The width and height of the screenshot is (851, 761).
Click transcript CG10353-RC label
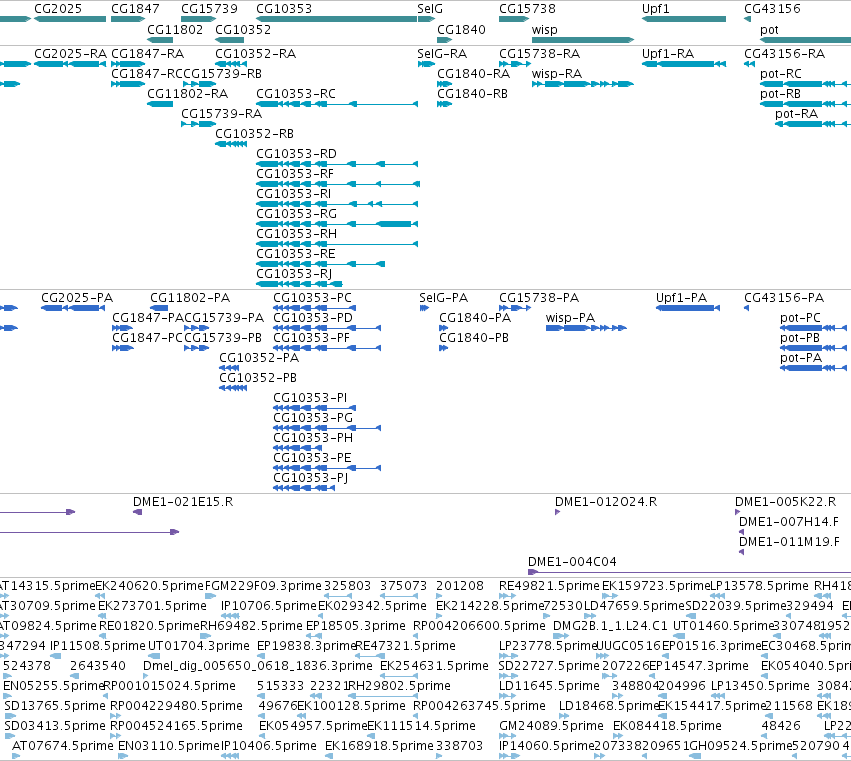coord(296,94)
